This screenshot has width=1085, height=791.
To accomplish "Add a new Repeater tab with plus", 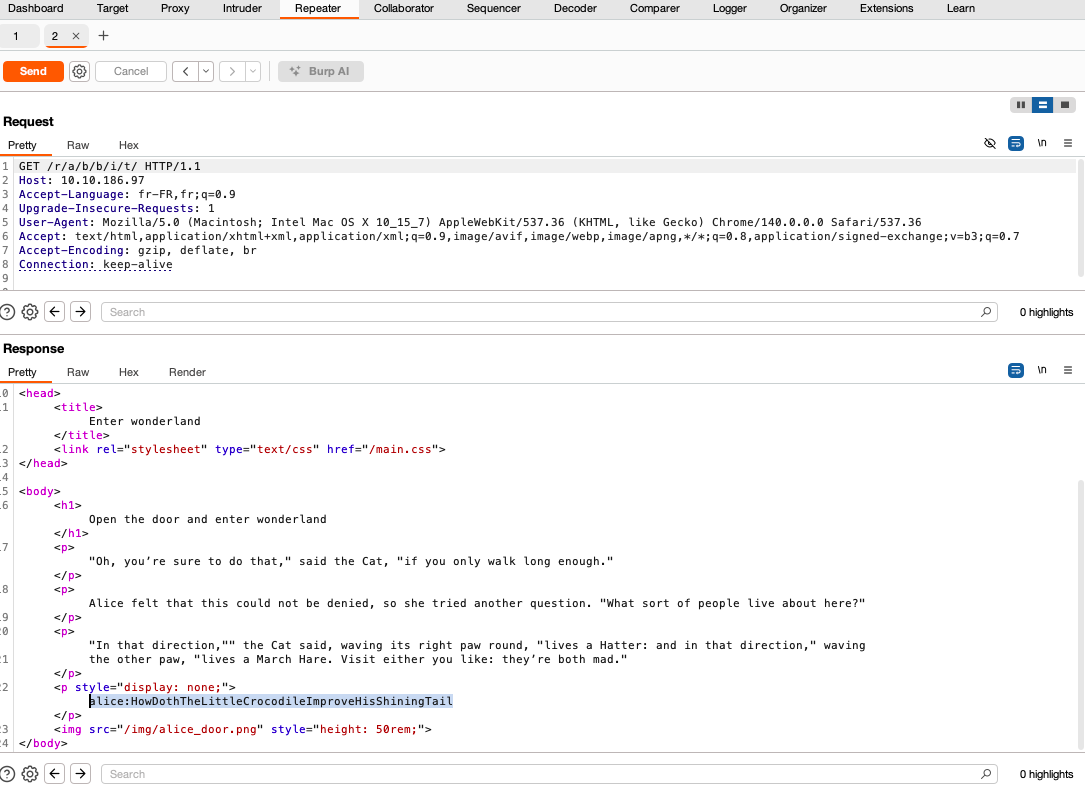I will (x=103, y=36).
